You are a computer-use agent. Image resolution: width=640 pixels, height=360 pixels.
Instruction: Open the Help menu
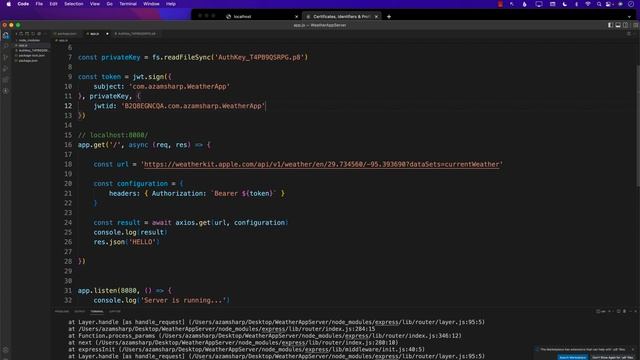[x=171, y=4]
